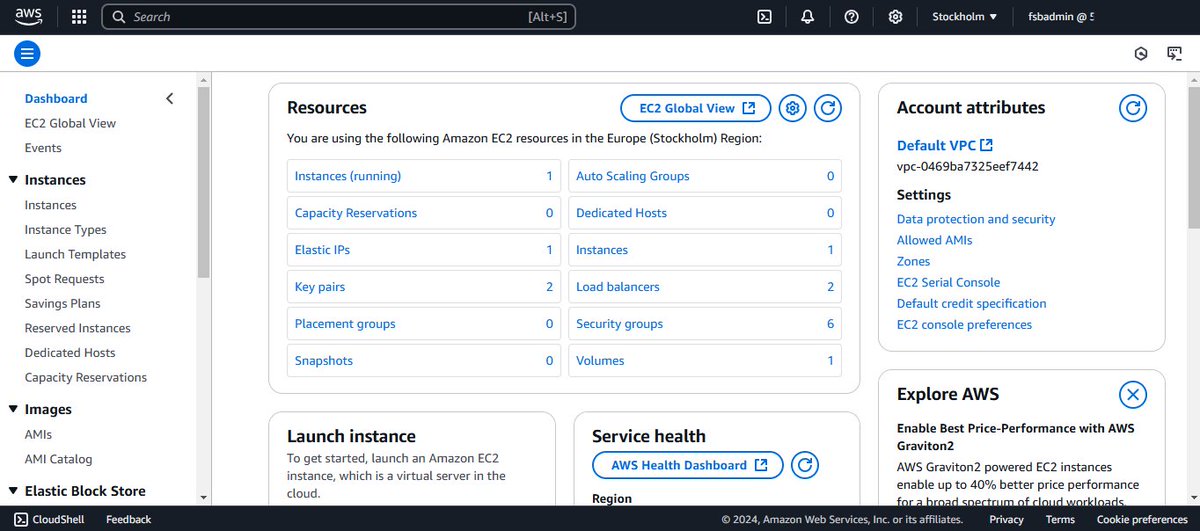Collapse the Images sidebar section
Screen dimensions: 1200x531
click(x=14, y=409)
